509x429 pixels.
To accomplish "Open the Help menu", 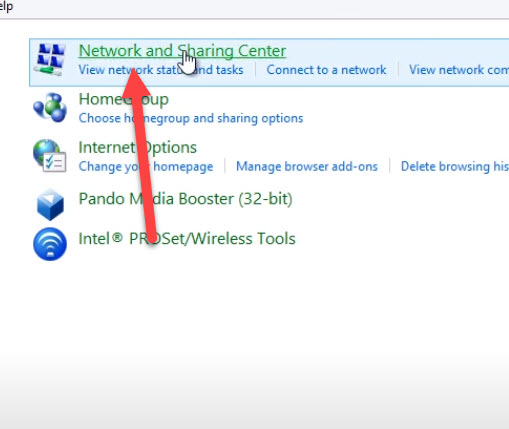I will tap(5, 6).
